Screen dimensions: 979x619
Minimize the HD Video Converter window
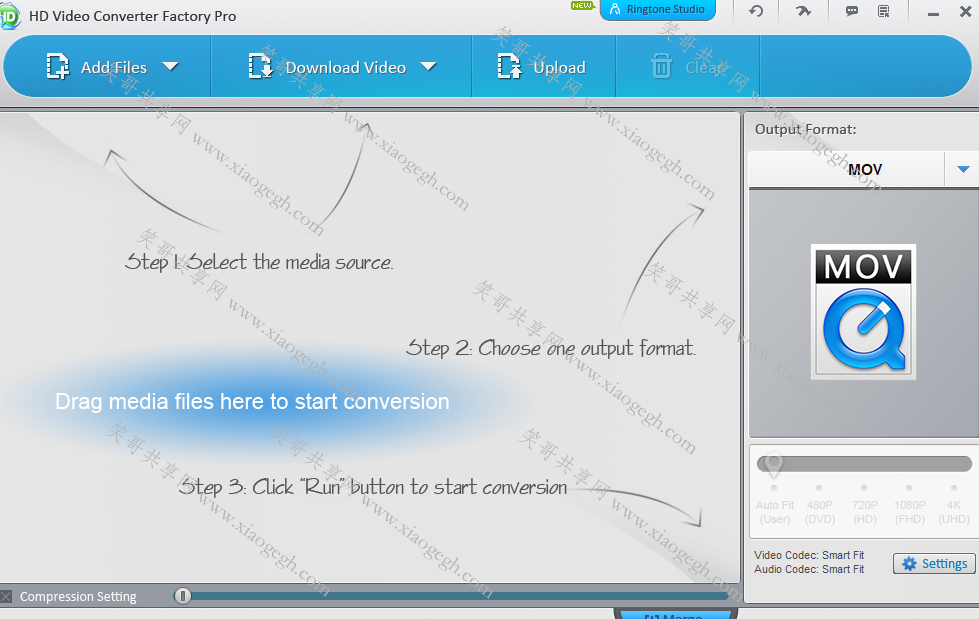[x=933, y=12]
